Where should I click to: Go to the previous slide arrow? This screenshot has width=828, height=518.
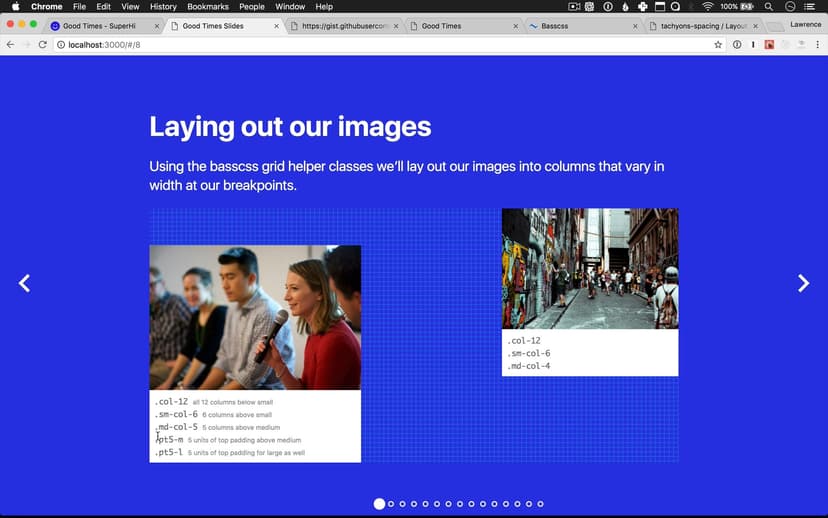click(25, 284)
